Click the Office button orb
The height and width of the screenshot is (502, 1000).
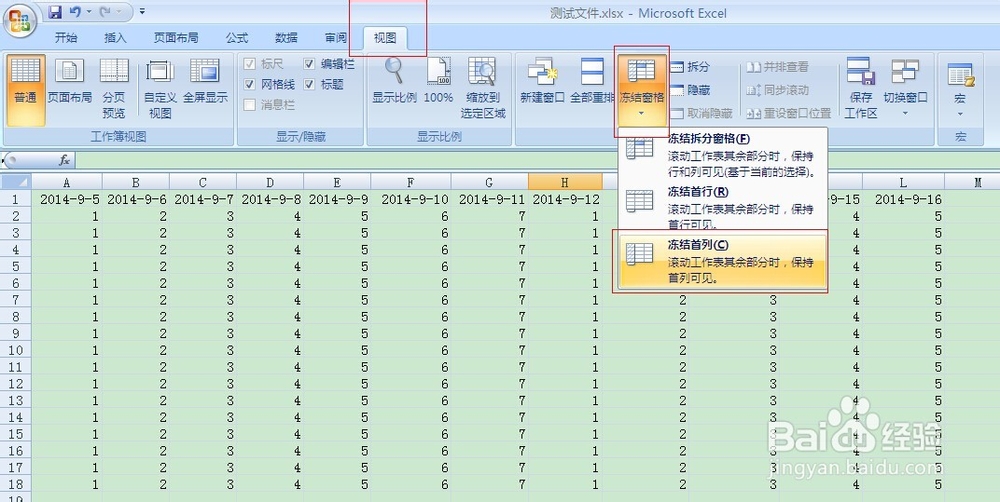pos(19,23)
